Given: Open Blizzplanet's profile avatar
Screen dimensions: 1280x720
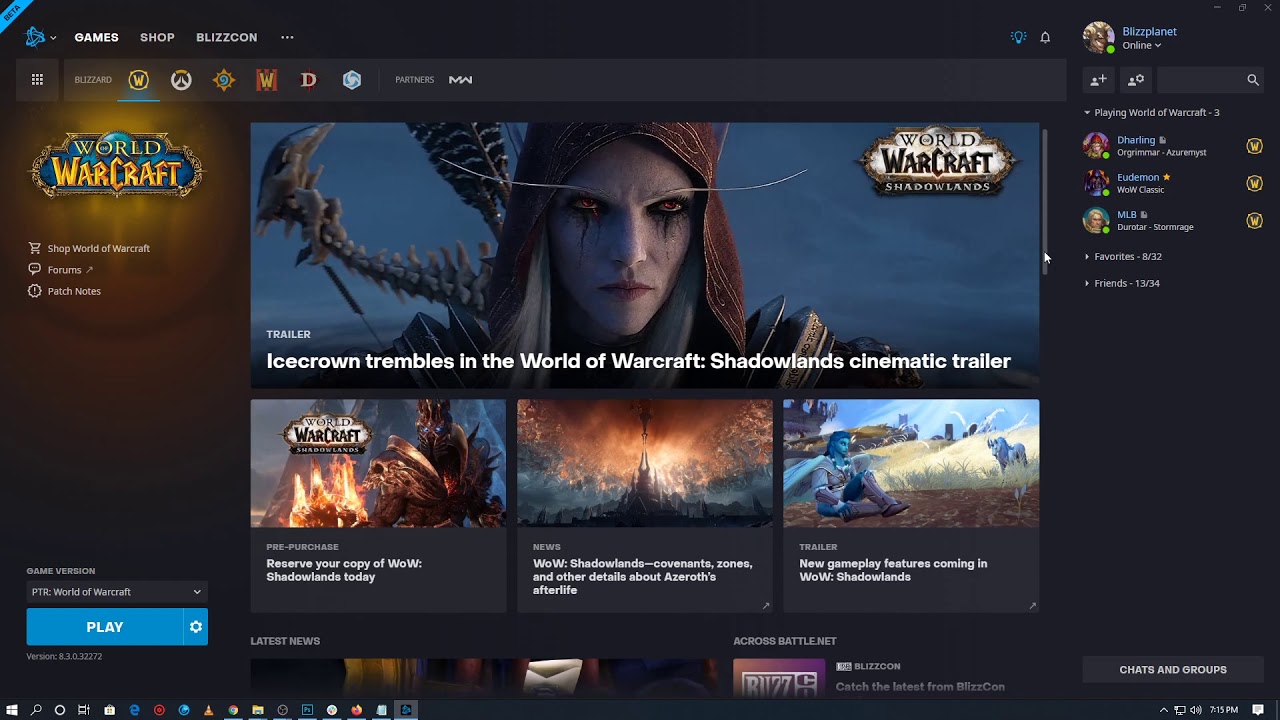Looking at the screenshot, I should [x=1098, y=37].
